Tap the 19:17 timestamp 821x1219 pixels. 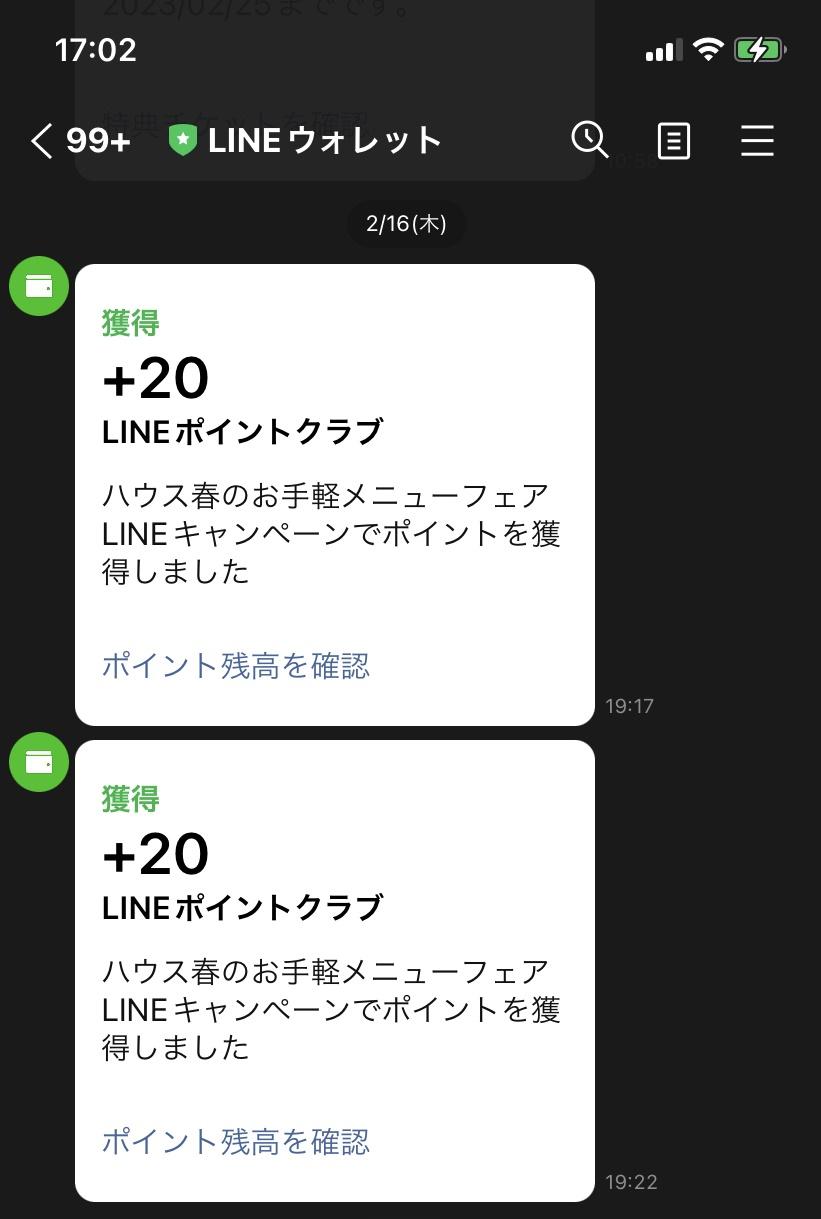coord(629,706)
